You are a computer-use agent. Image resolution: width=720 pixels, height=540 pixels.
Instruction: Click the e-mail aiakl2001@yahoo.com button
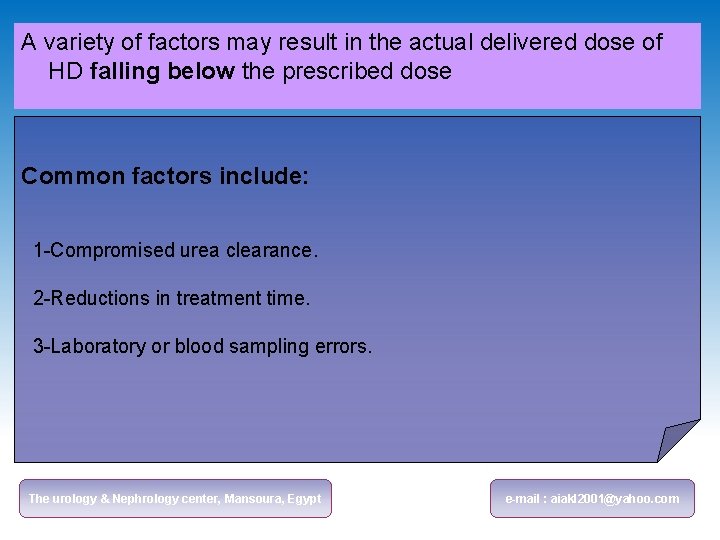(x=592, y=498)
